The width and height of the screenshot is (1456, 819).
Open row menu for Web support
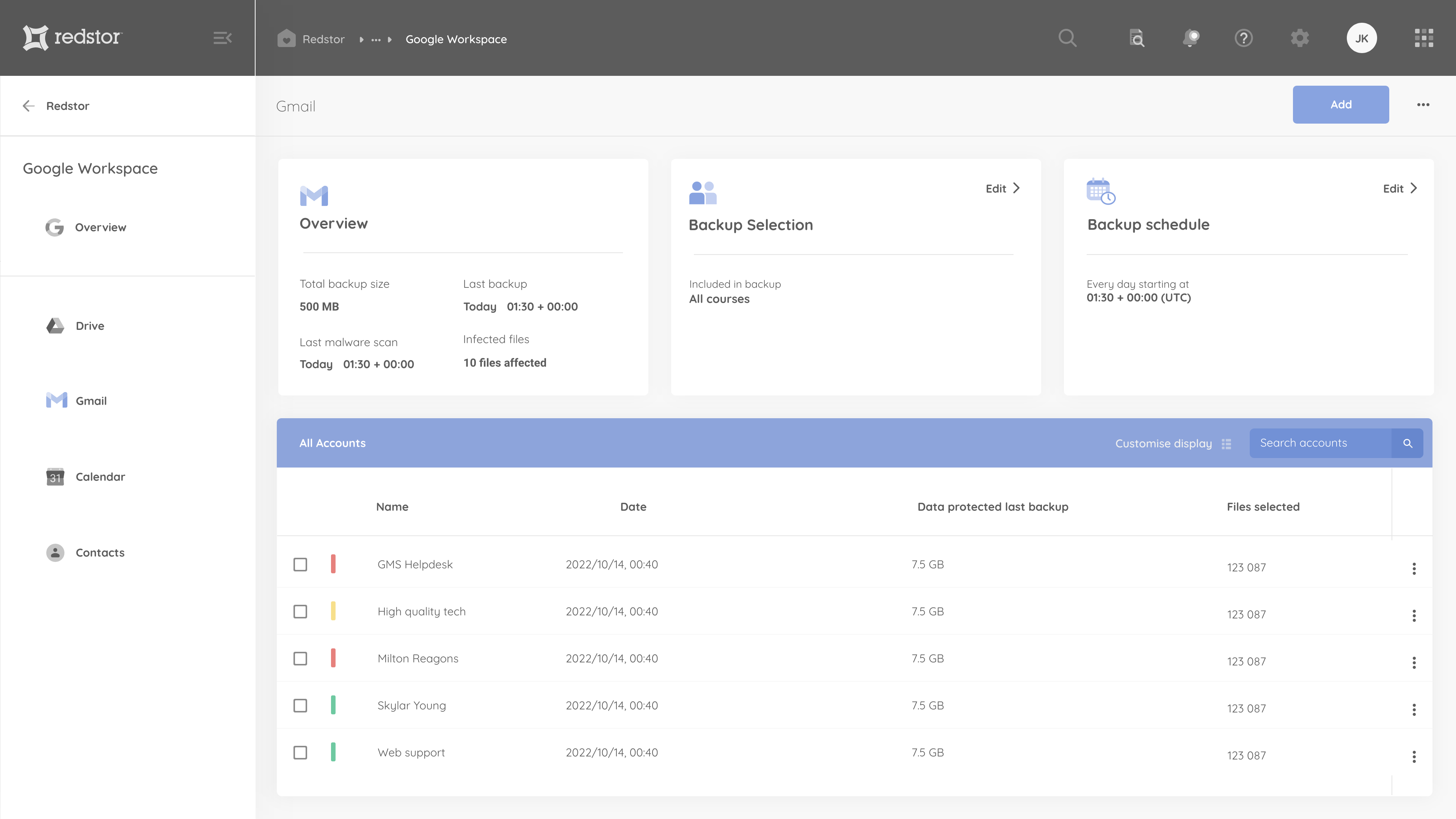1414,756
